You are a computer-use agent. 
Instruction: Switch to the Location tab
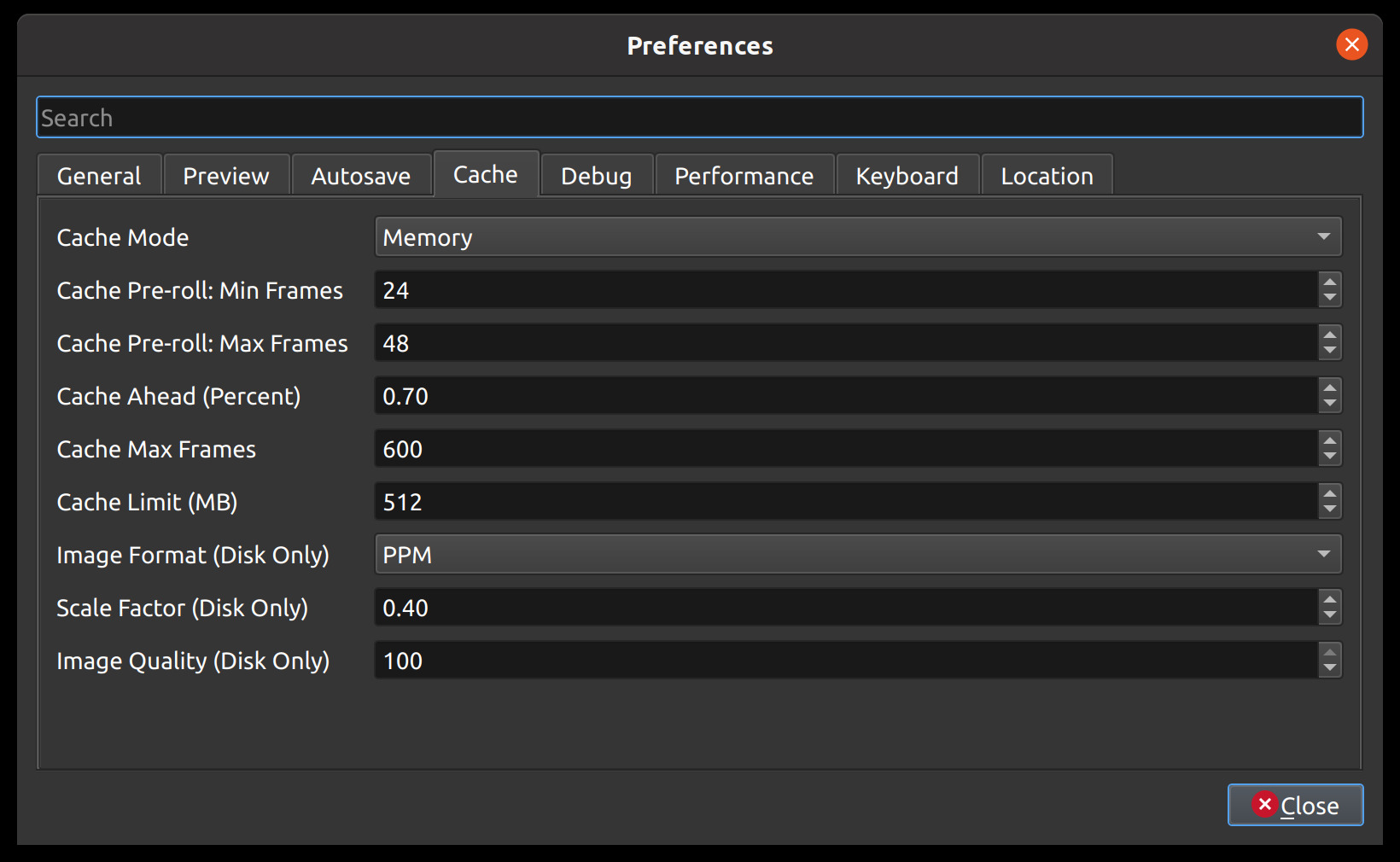(1047, 175)
